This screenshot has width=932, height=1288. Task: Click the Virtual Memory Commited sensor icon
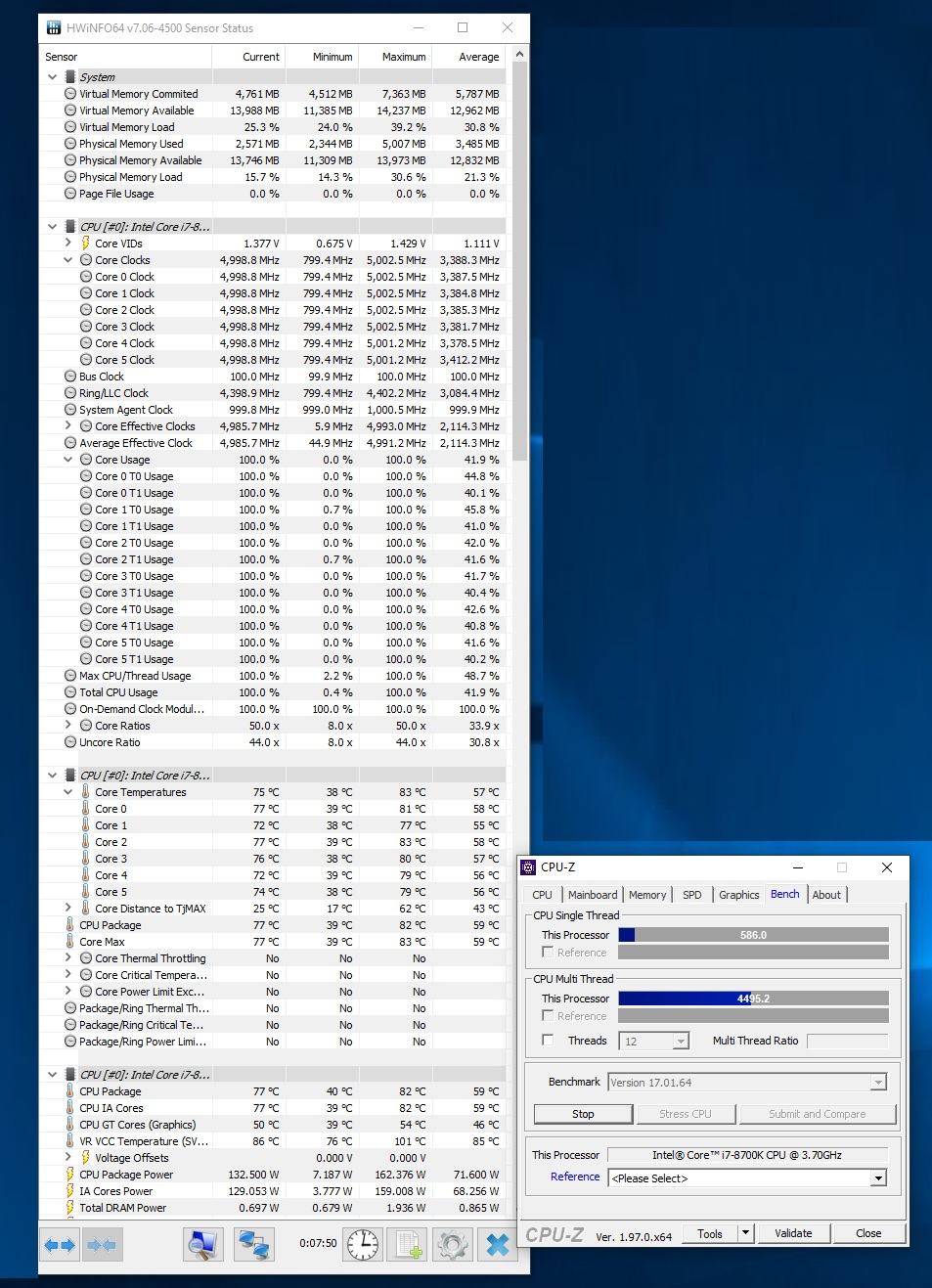coord(69,94)
